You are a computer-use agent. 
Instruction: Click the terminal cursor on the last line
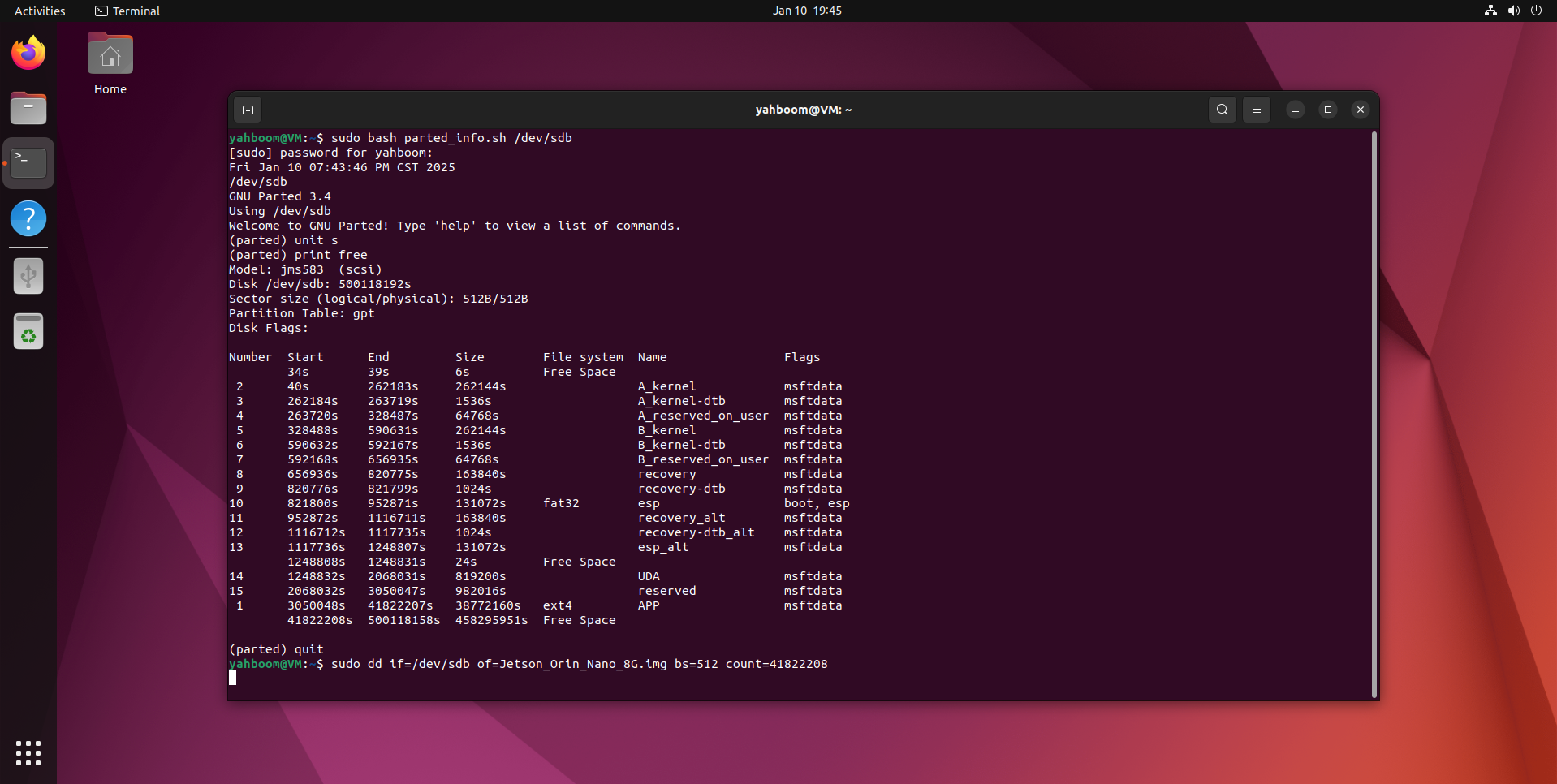coord(233,678)
